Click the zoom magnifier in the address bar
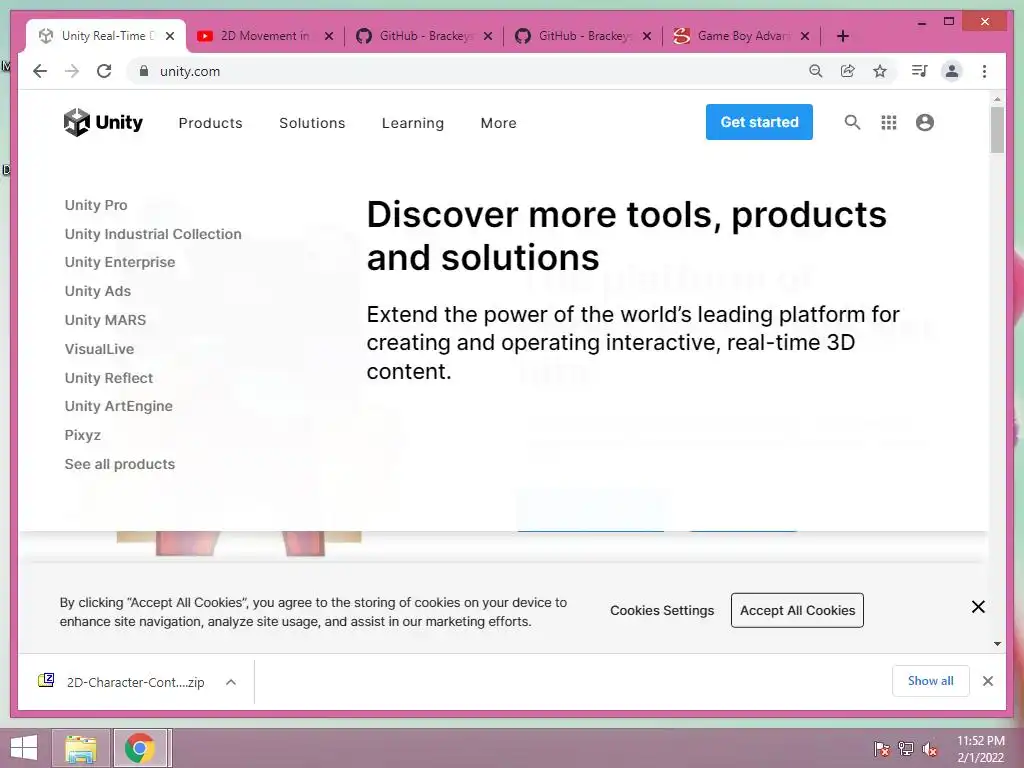The image size is (1024, 768). (815, 71)
